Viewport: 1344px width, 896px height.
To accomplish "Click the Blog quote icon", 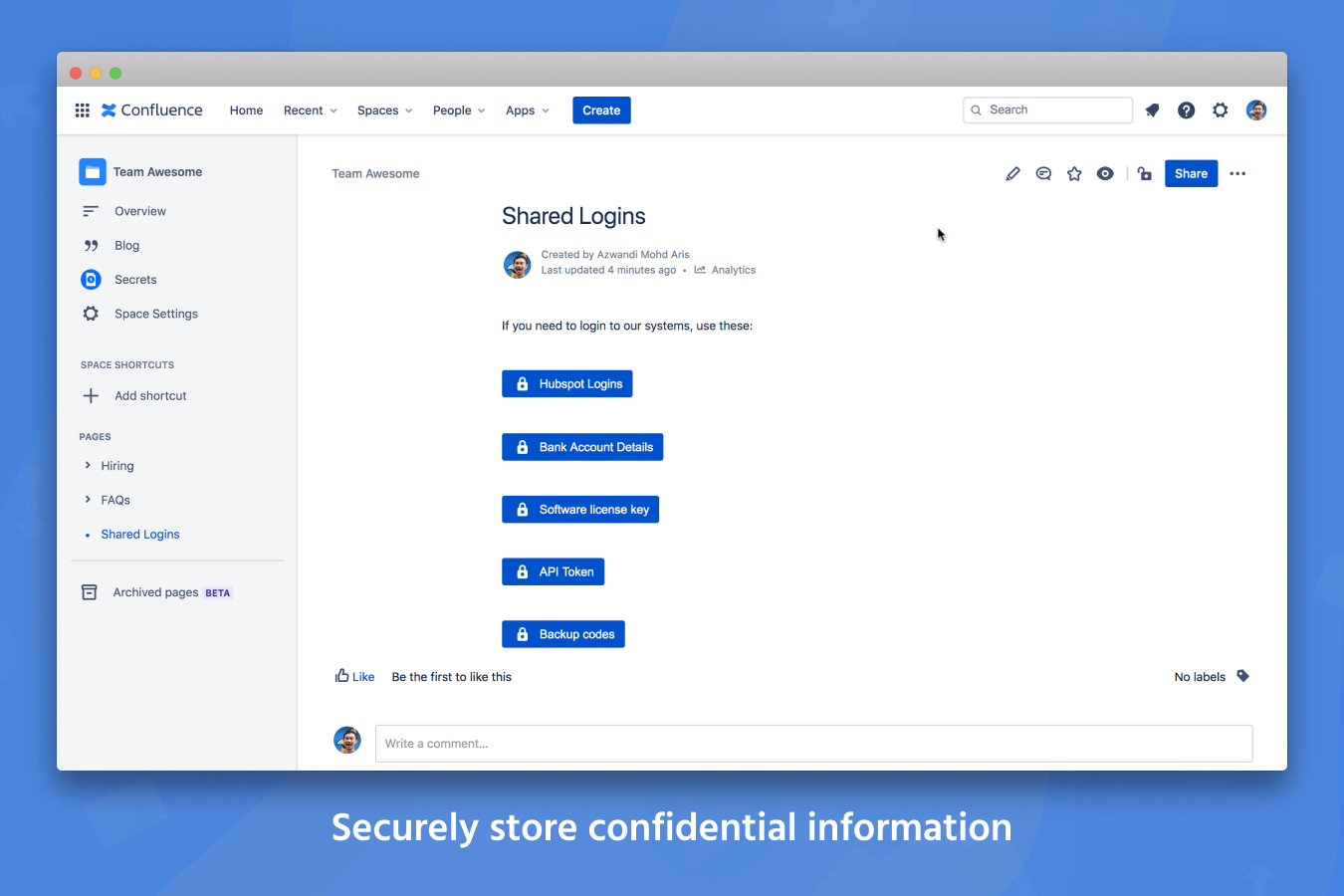I will tap(91, 245).
